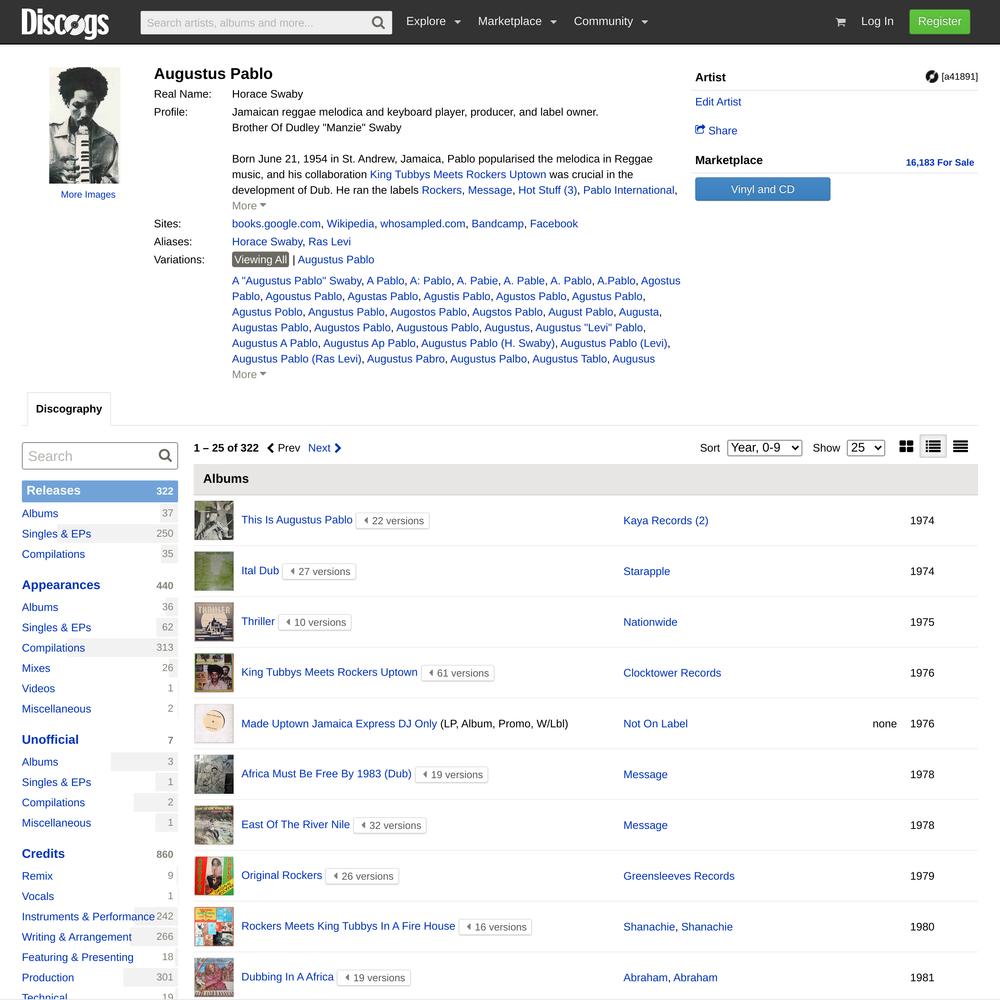The width and height of the screenshot is (1000, 1000).
Task: Click Vinyl and CD marketplace button
Action: coord(763,189)
